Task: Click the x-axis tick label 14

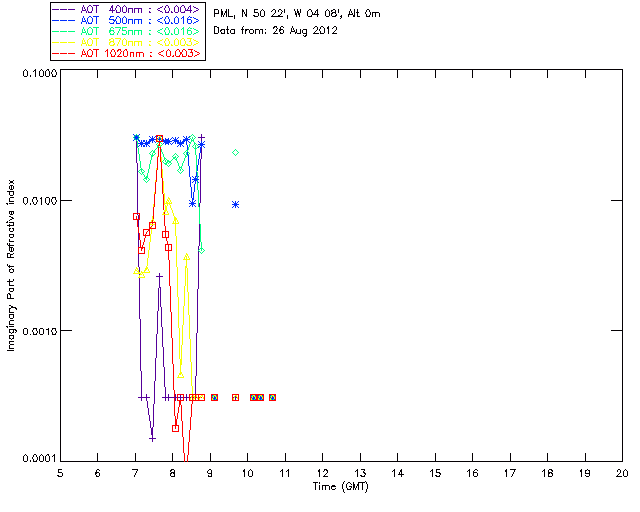Action: (x=398, y=473)
